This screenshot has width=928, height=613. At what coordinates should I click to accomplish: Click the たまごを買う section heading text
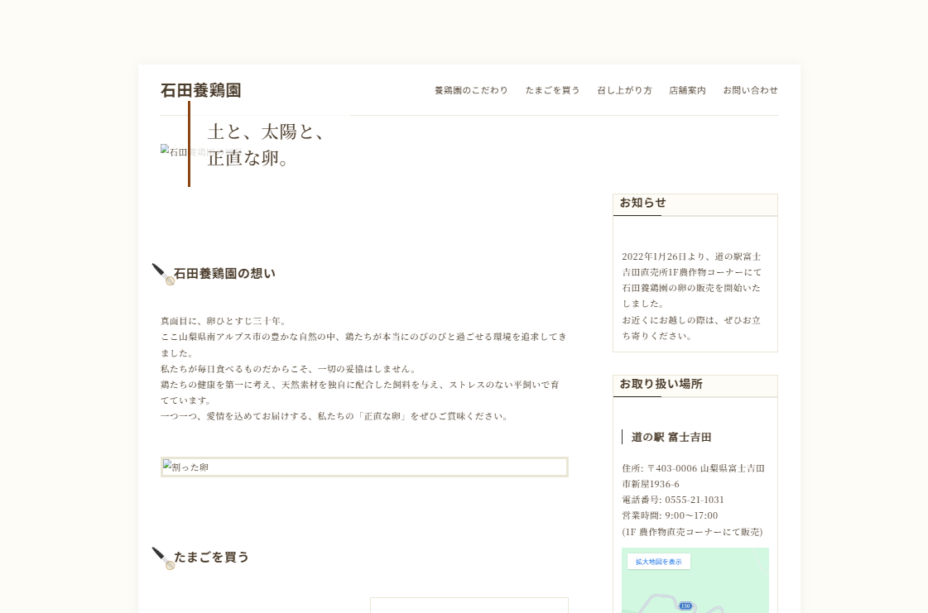(211, 557)
